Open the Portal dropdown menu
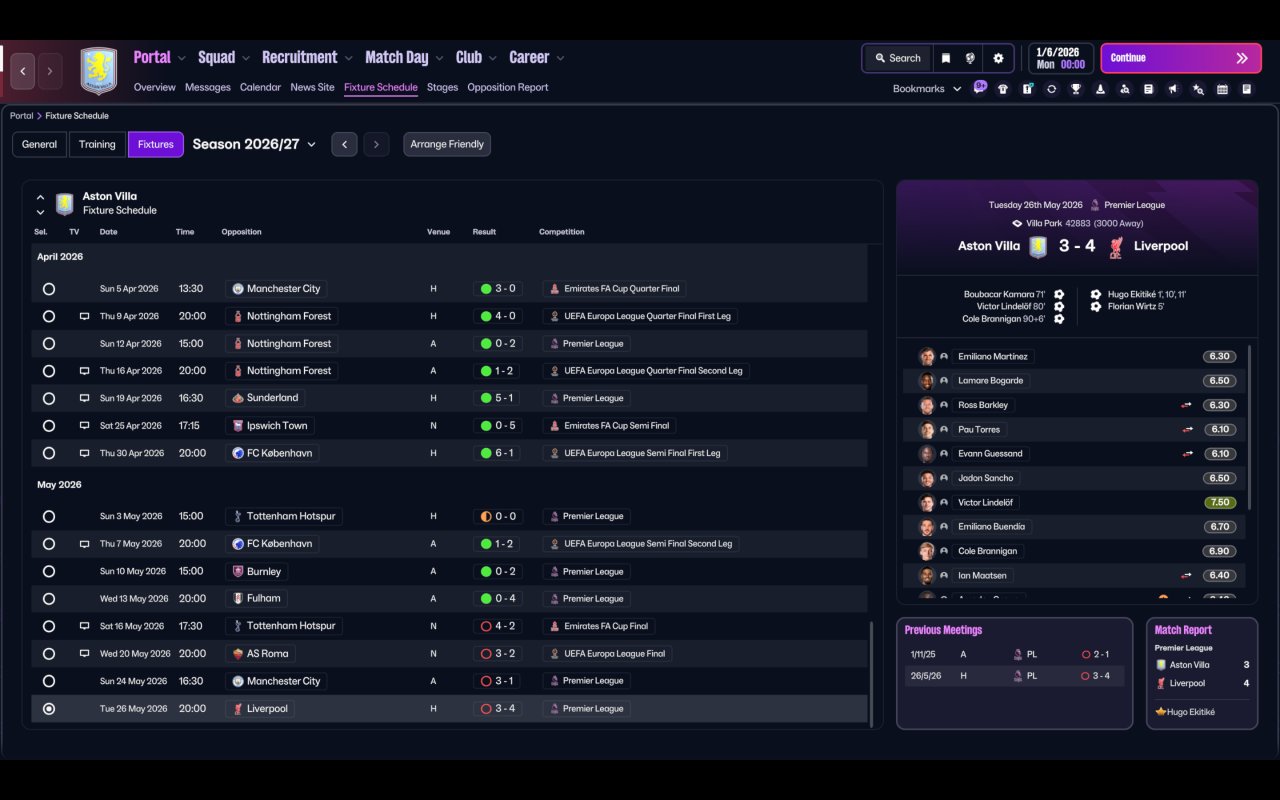Screen dimensions: 1280x800 (159, 58)
